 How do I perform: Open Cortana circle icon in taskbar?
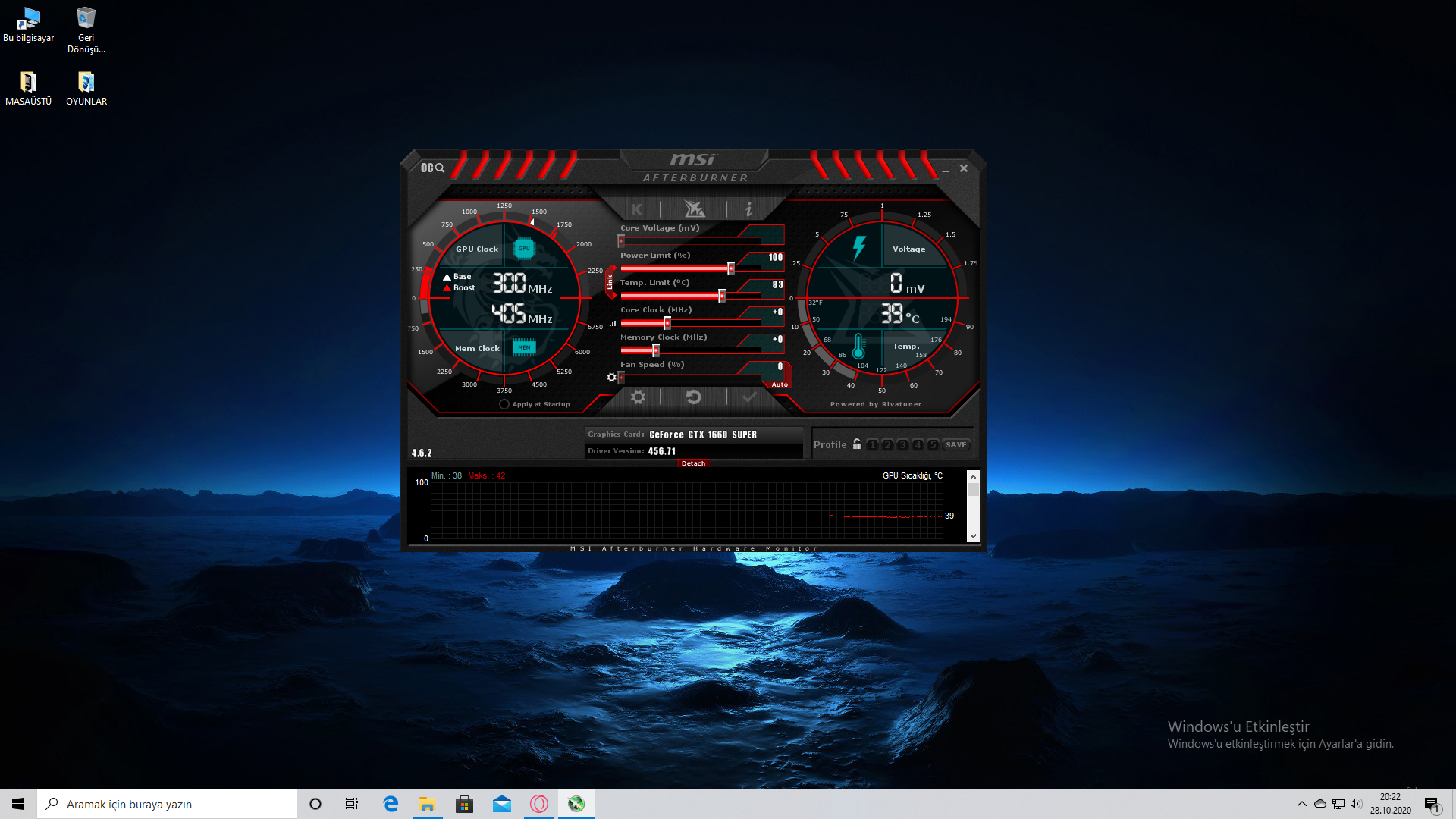(x=315, y=804)
